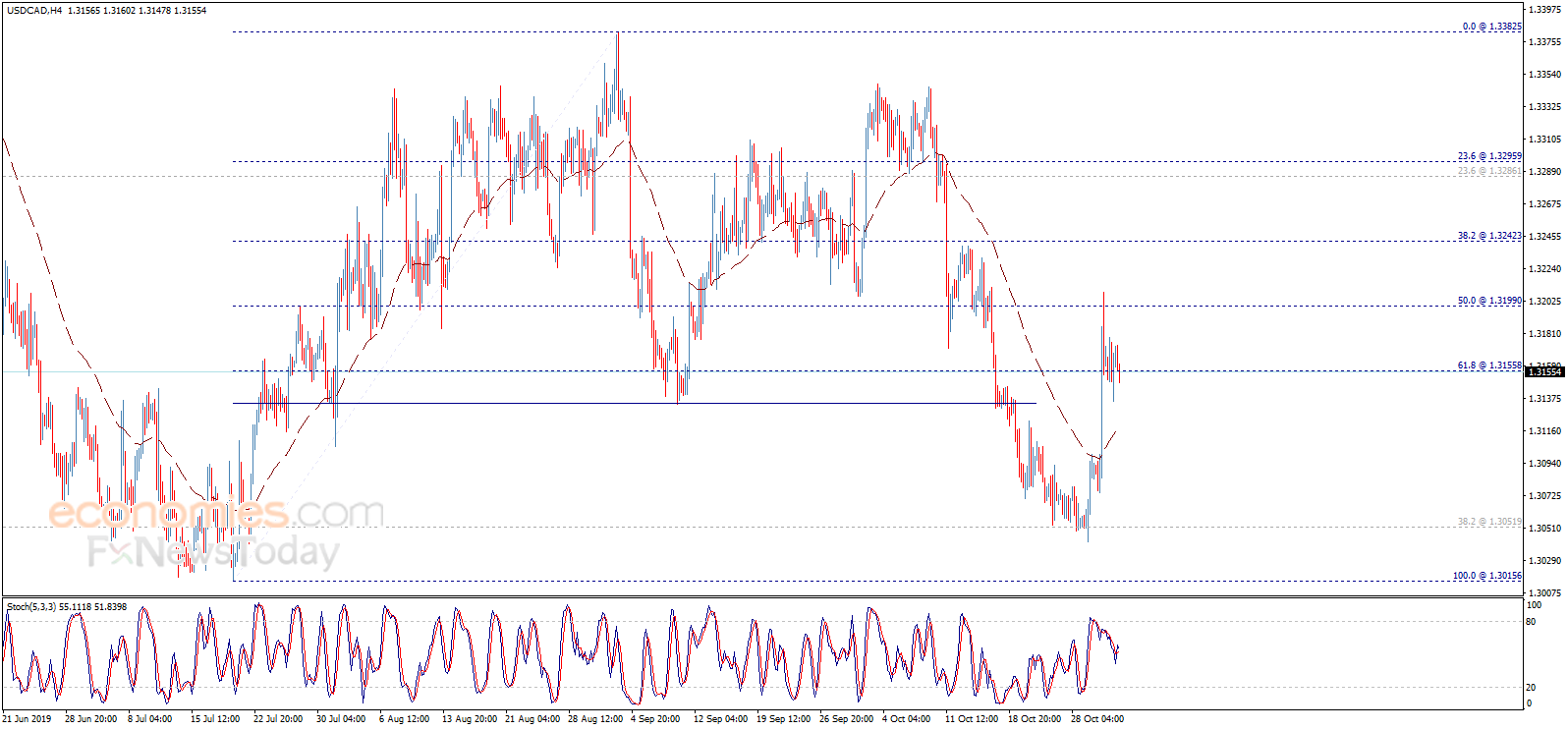Click the 1.30725 price axis value
Screen dimensions: 1568x730
(x=1545, y=496)
